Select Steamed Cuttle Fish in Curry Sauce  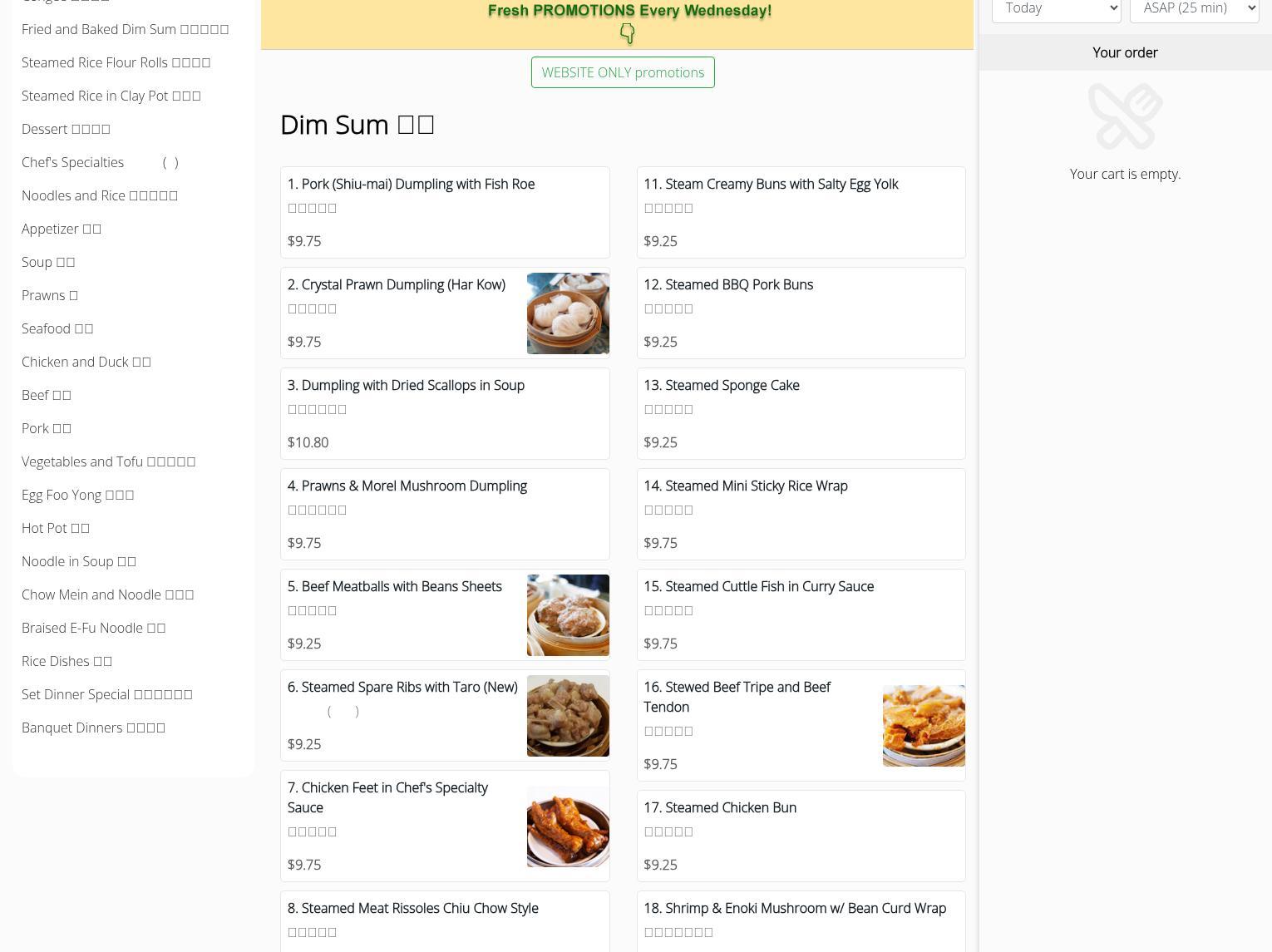click(x=801, y=614)
